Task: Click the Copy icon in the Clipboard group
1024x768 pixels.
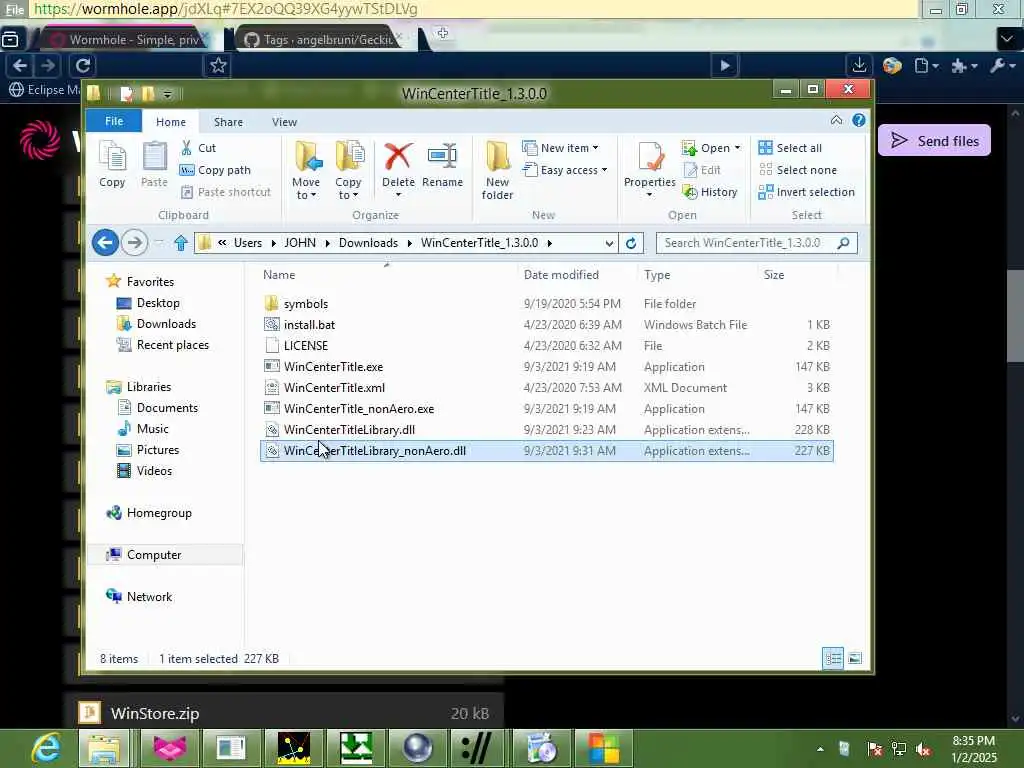Action: click(112, 165)
